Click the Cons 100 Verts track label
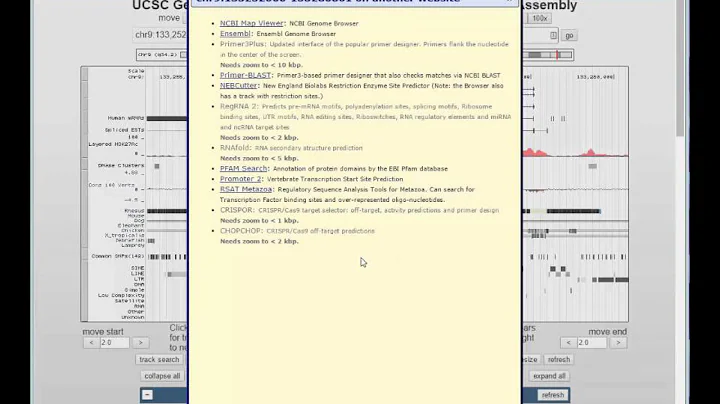The width and height of the screenshot is (720, 404). coord(112,185)
